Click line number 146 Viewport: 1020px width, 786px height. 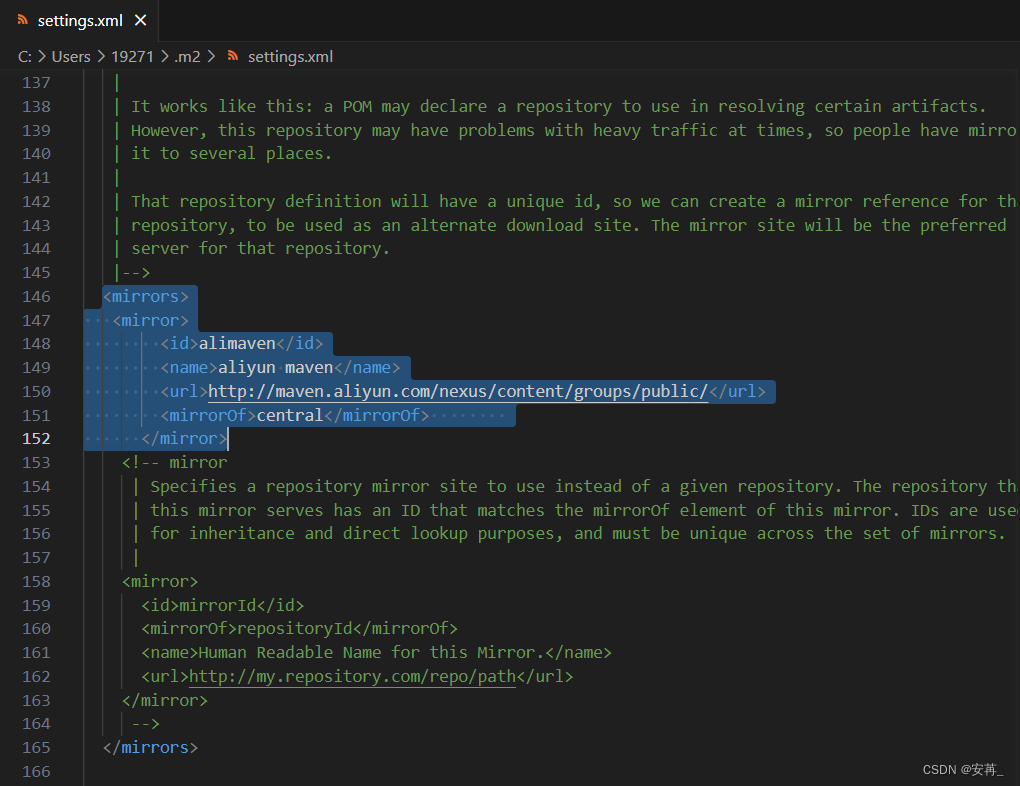36,297
